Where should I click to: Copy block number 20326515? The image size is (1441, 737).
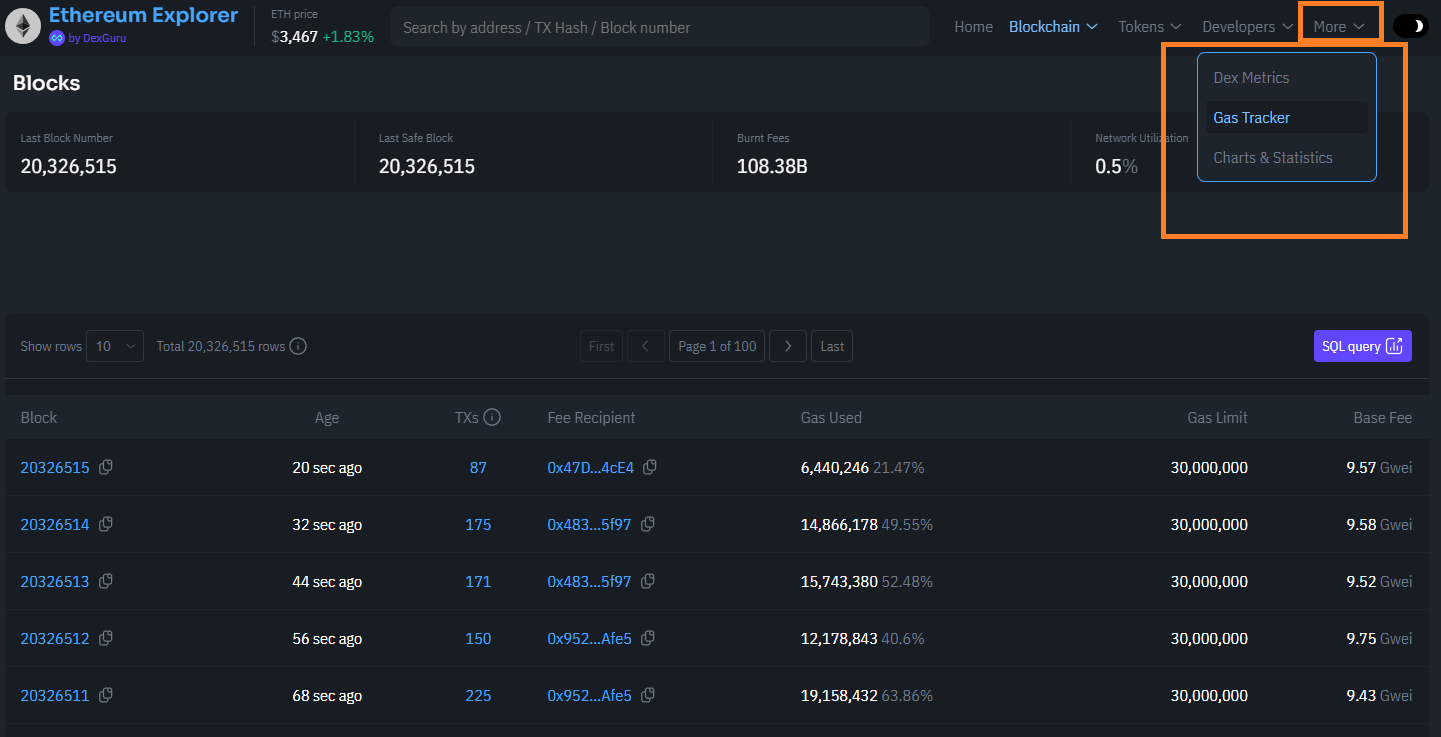(106, 467)
